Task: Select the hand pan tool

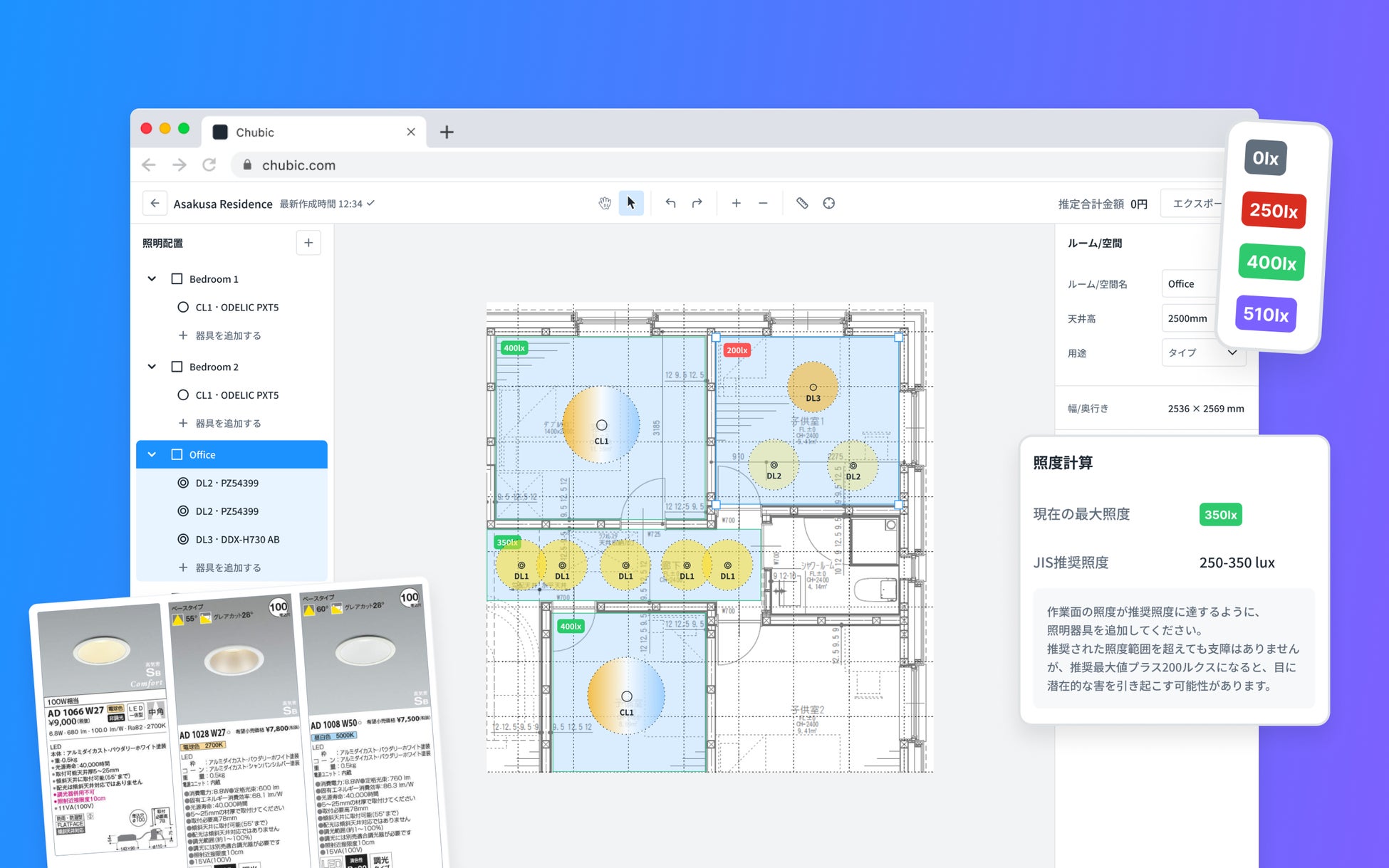Action: (x=604, y=204)
